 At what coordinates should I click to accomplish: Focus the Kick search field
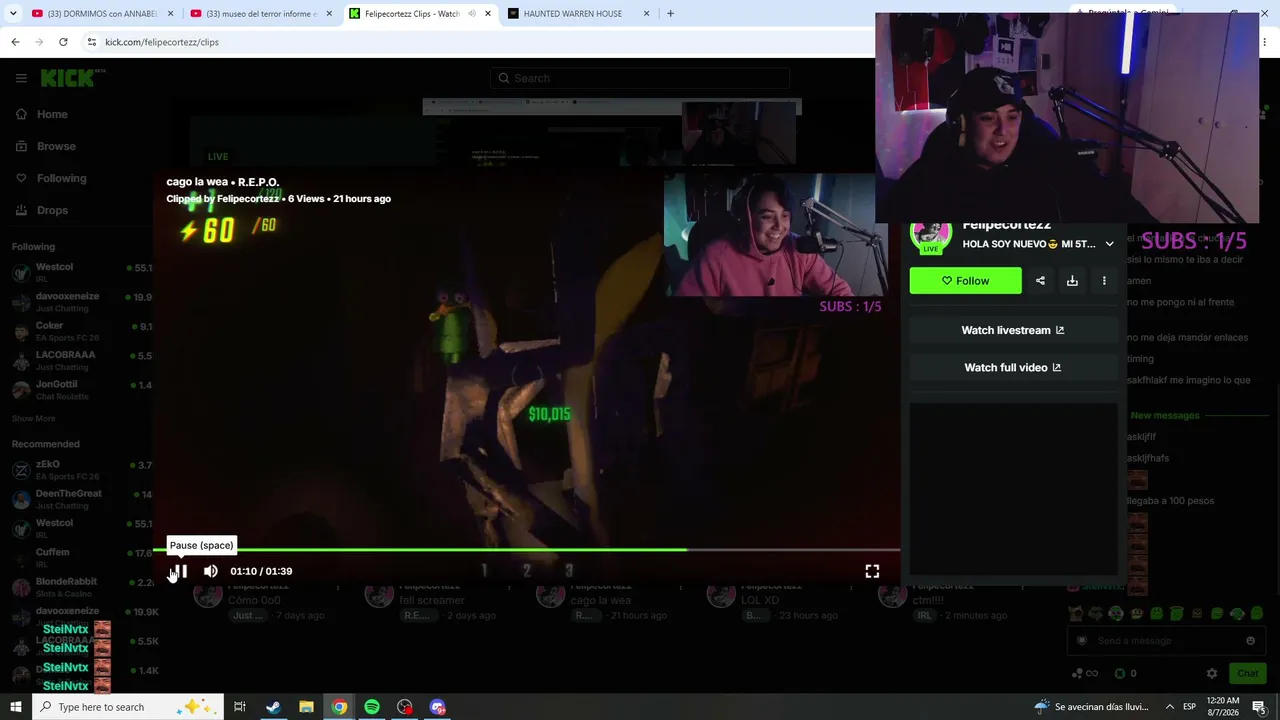[640, 78]
